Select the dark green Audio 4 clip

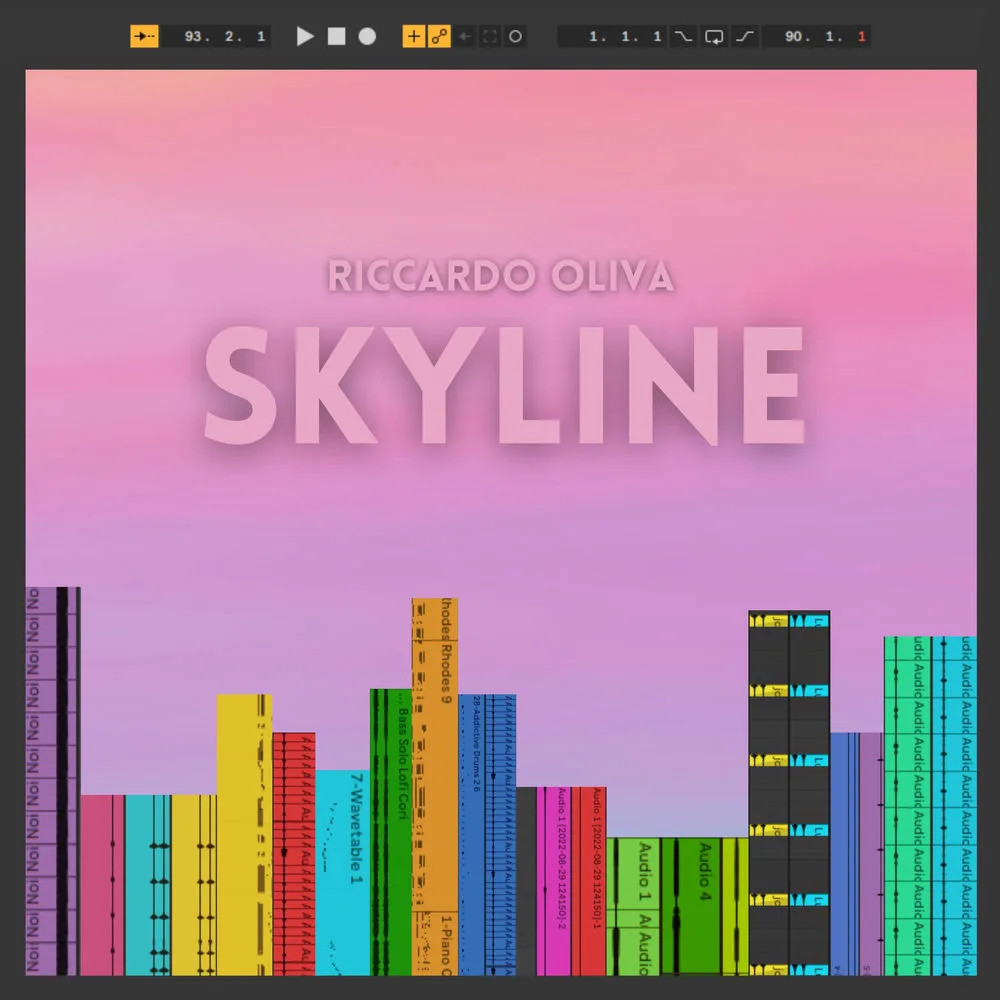691,906
